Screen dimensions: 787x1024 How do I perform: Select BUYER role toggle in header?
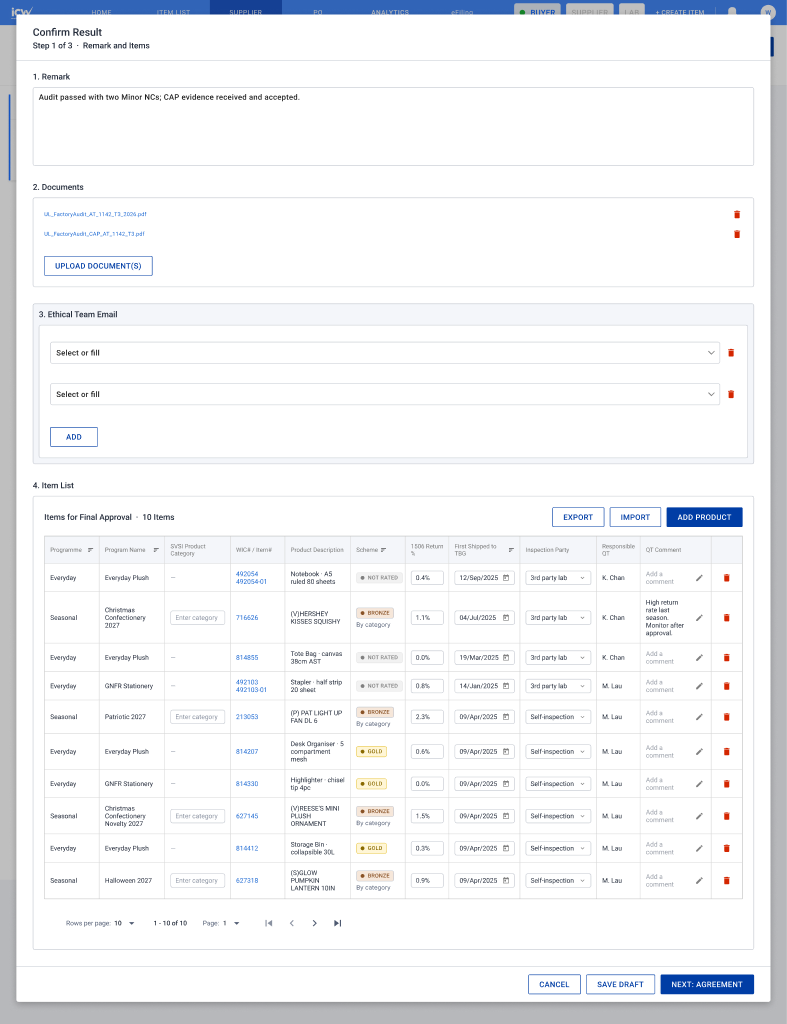tap(538, 11)
